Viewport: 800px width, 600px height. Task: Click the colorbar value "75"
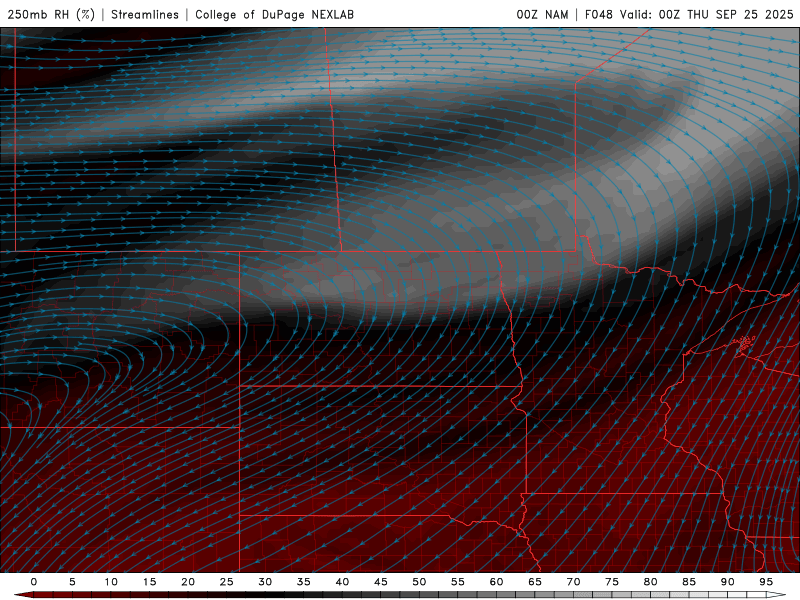pos(612,582)
